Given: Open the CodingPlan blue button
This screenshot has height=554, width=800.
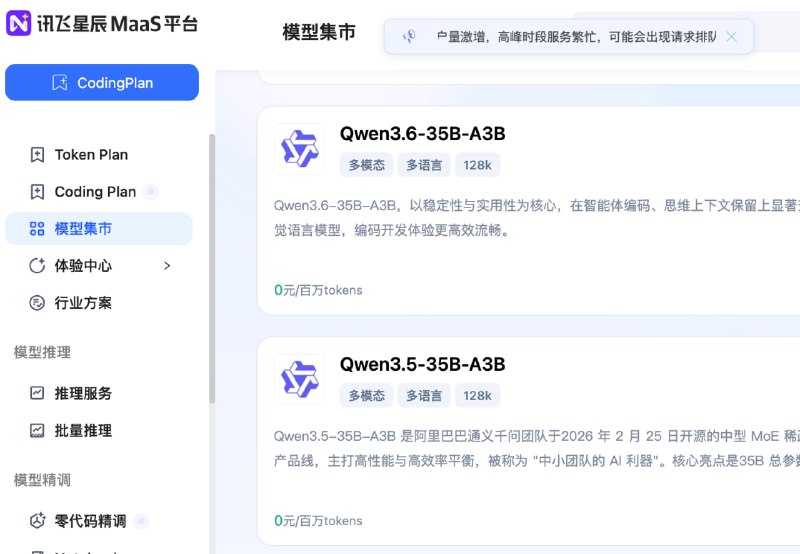Looking at the screenshot, I should pos(102,83).
